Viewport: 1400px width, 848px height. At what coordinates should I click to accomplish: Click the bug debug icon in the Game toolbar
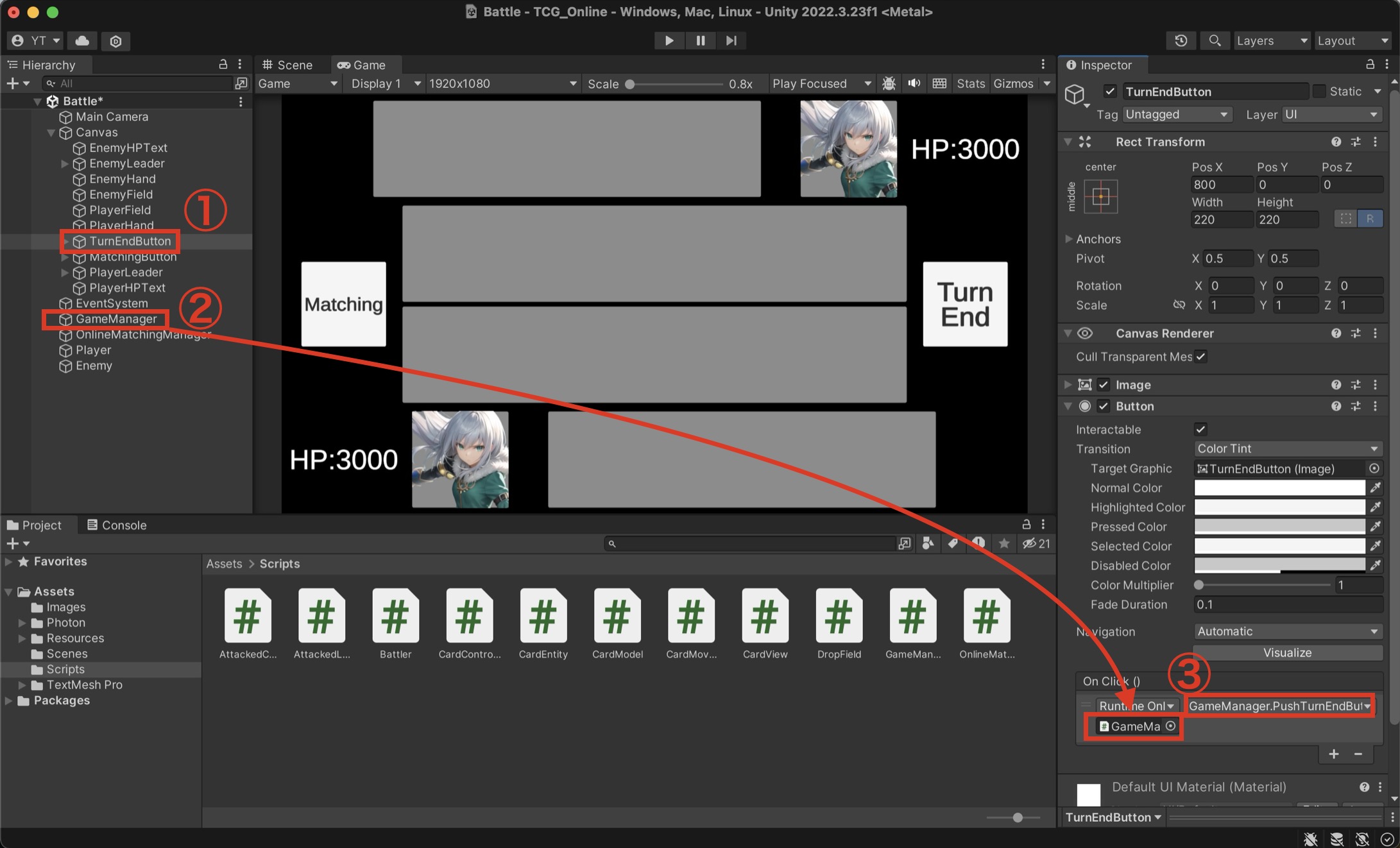point(889,83)
